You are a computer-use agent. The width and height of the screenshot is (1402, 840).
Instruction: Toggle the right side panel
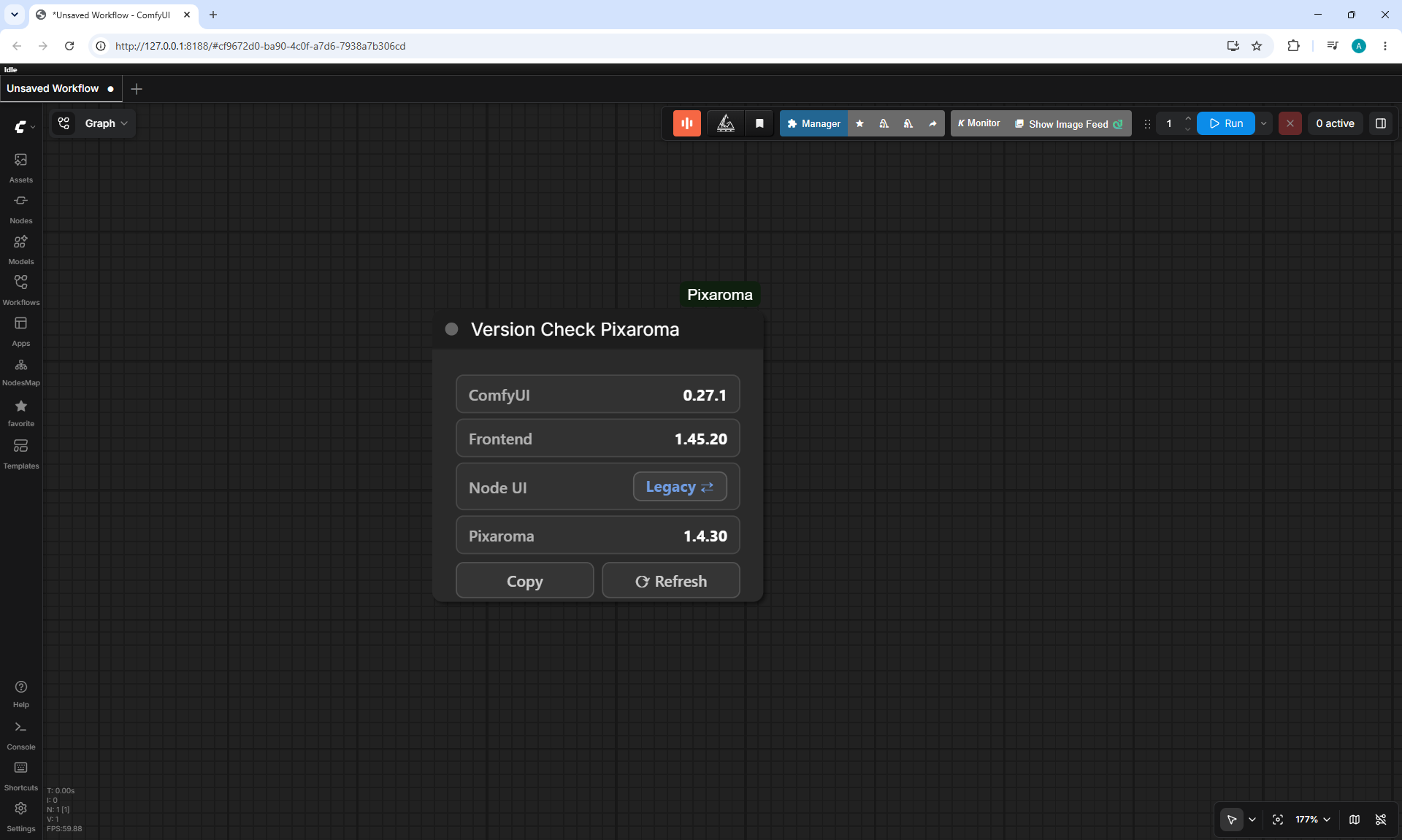click(x=1381, y=123)
